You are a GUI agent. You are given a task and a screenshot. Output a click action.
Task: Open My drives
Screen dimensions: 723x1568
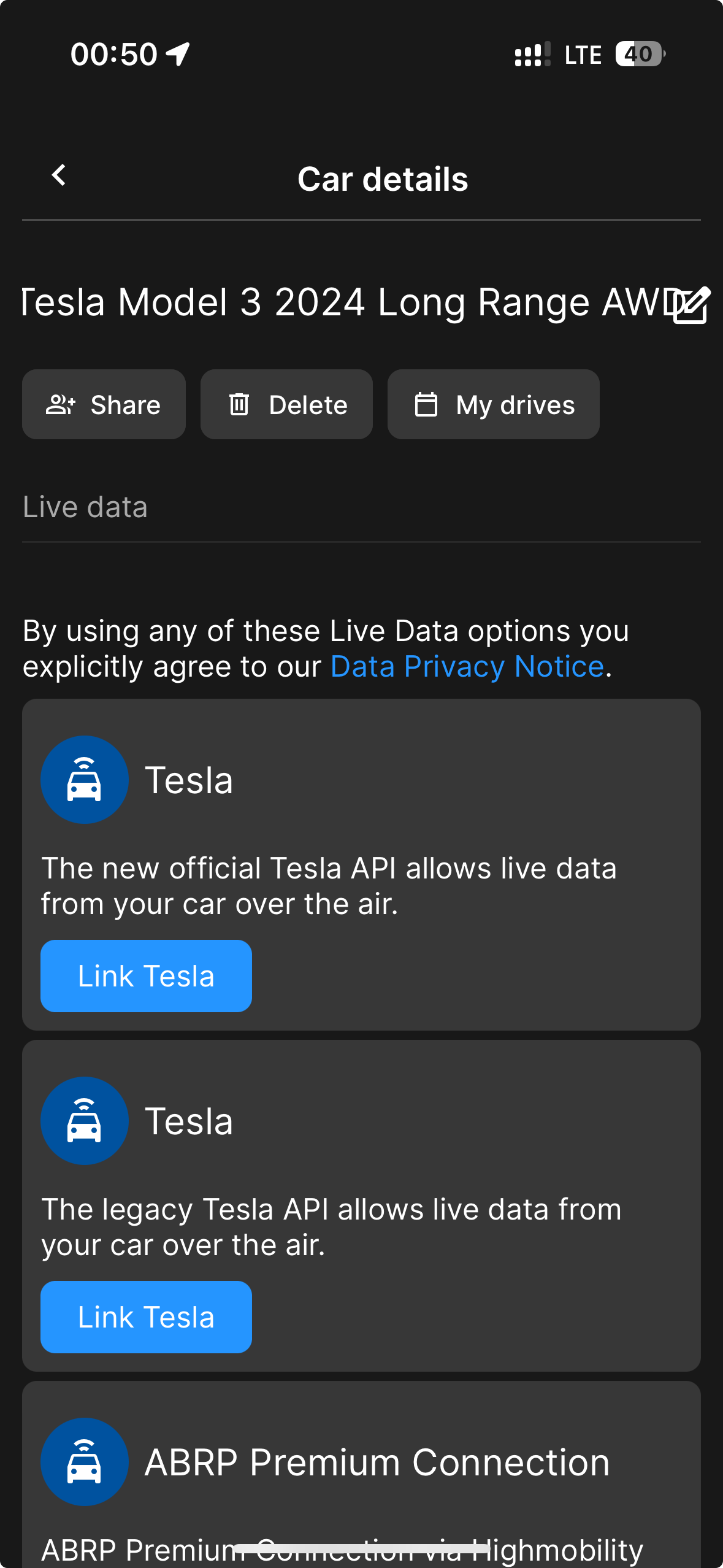[494, 404]
